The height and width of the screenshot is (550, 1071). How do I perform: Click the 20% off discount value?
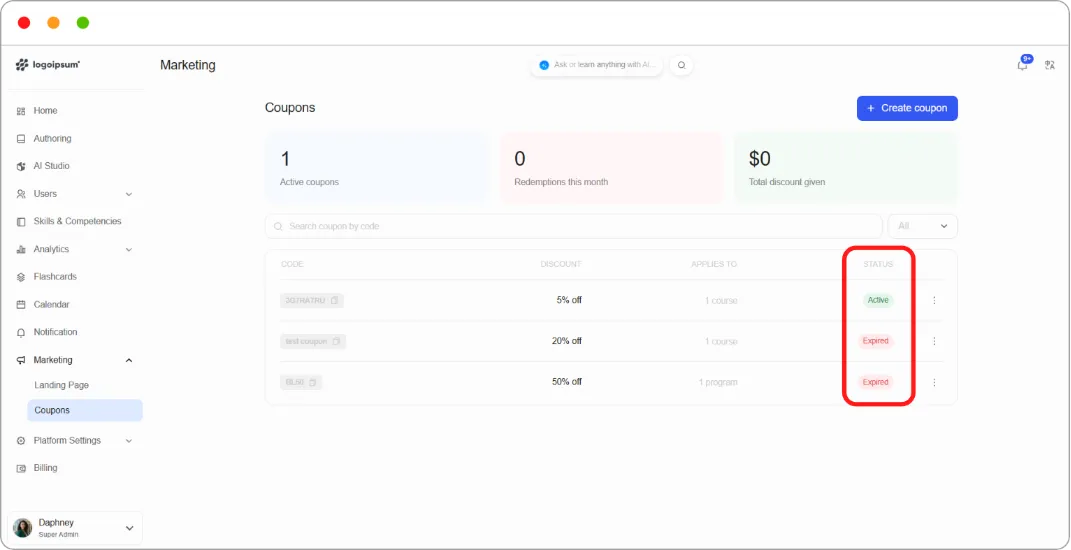[567, 341]
